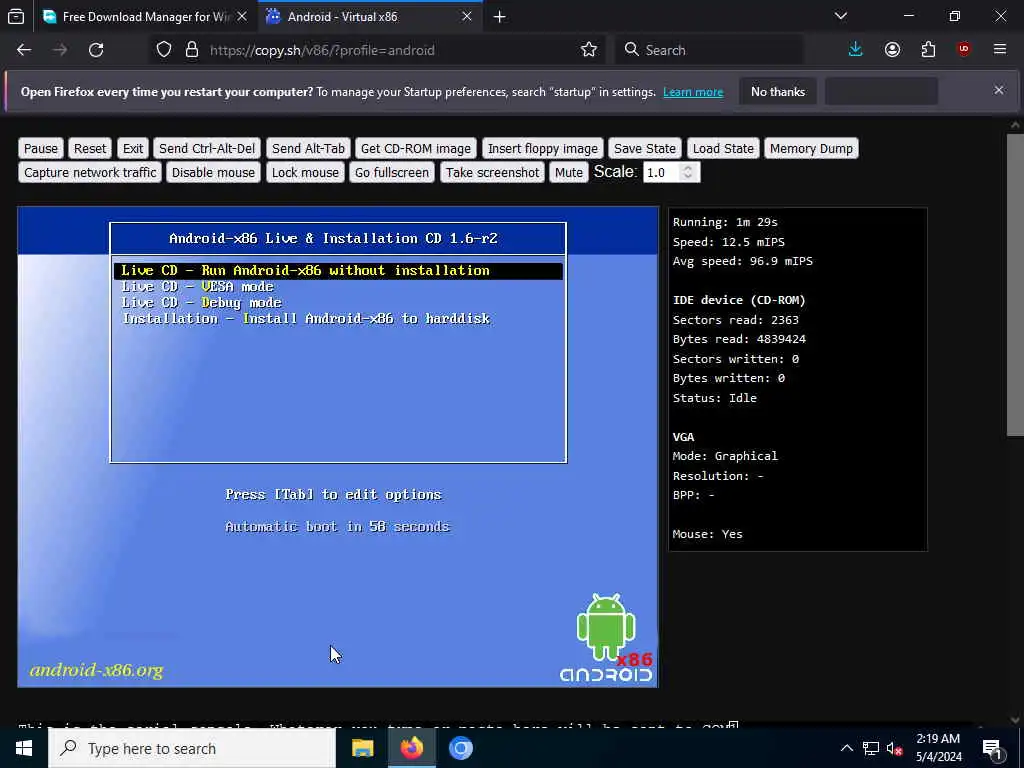This screenshot has height=768, width=1024.
Task: Select Live CD - VESA mode entry
Action: tap(197, 287)
